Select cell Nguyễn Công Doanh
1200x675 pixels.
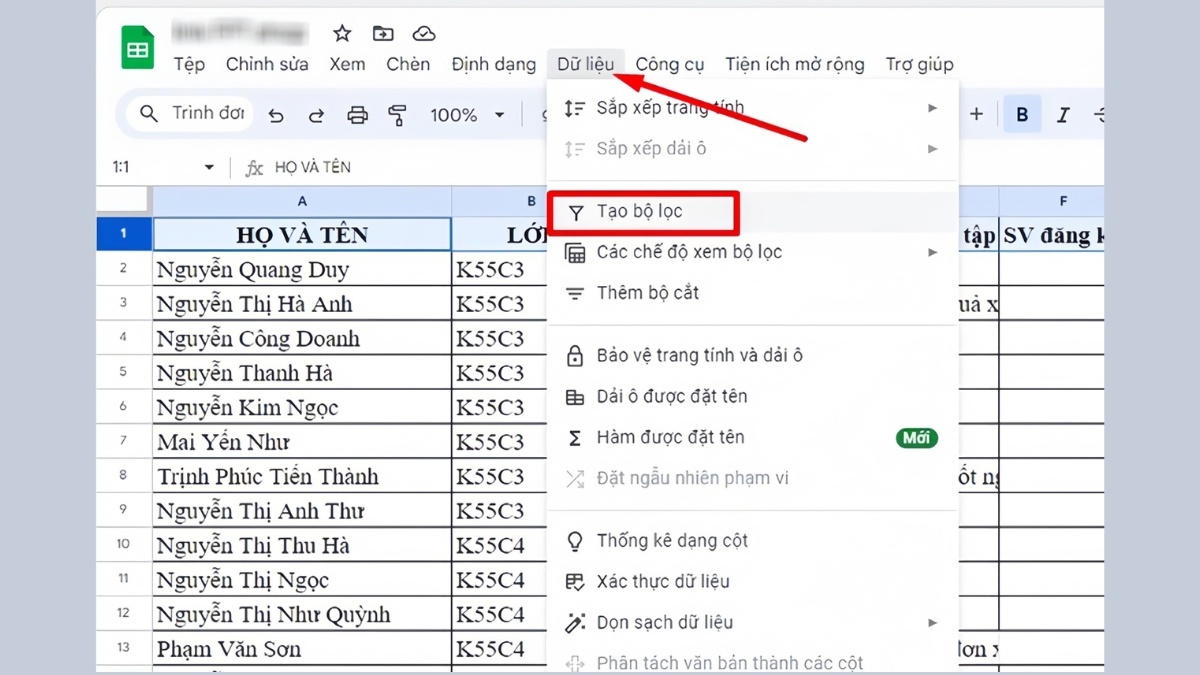[302, 338]
